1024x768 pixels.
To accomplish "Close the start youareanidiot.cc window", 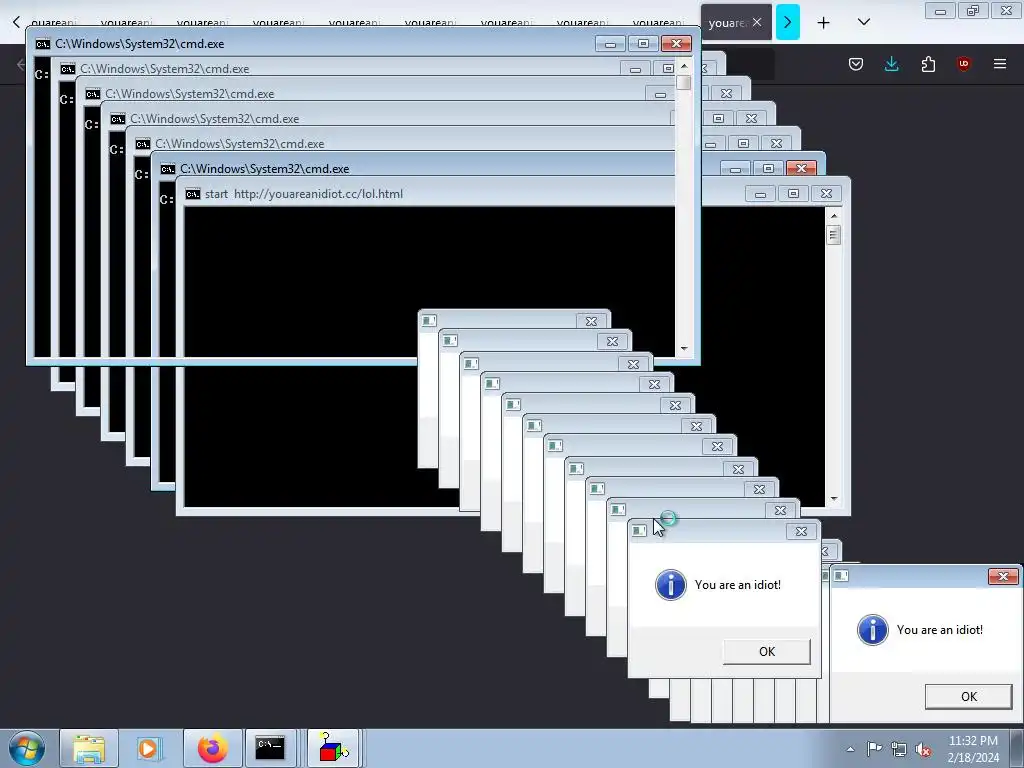I will [826, 194].
